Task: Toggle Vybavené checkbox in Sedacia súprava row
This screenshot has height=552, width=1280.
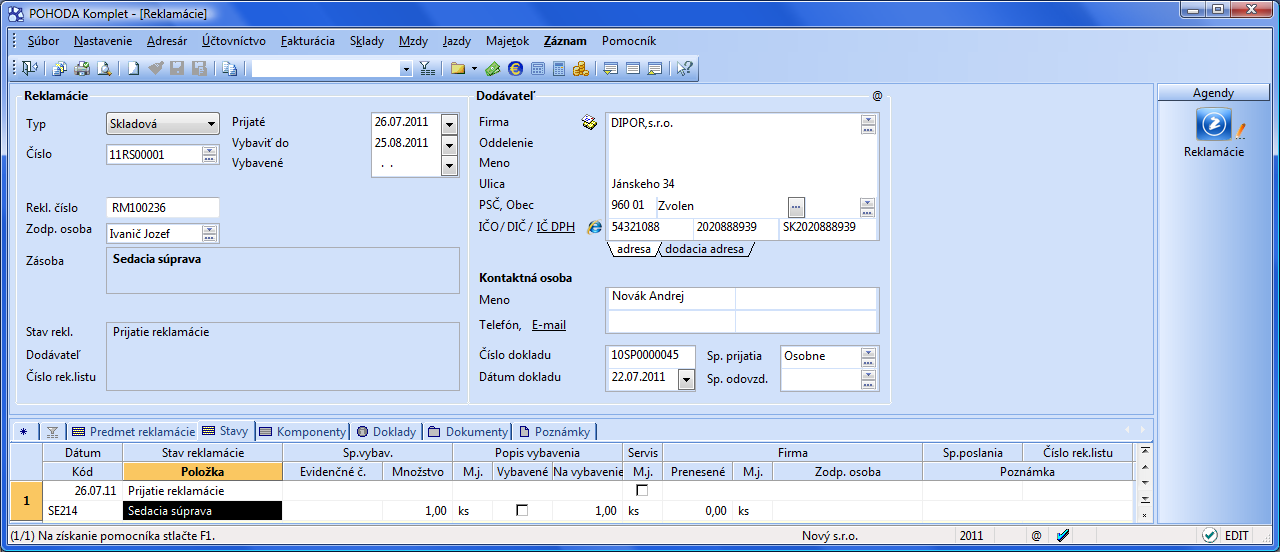Action: tap(521, 510)
